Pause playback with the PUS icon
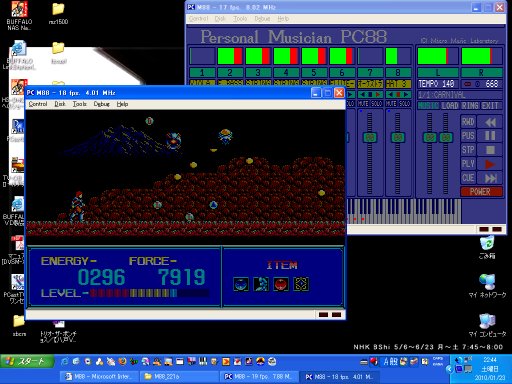Viewport: 512px width, 384px height. click(x=490, y=136)
